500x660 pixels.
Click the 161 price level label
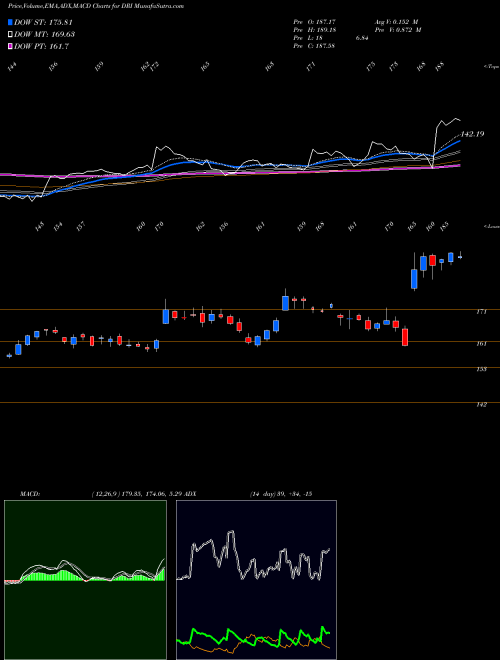pos(481,343)
